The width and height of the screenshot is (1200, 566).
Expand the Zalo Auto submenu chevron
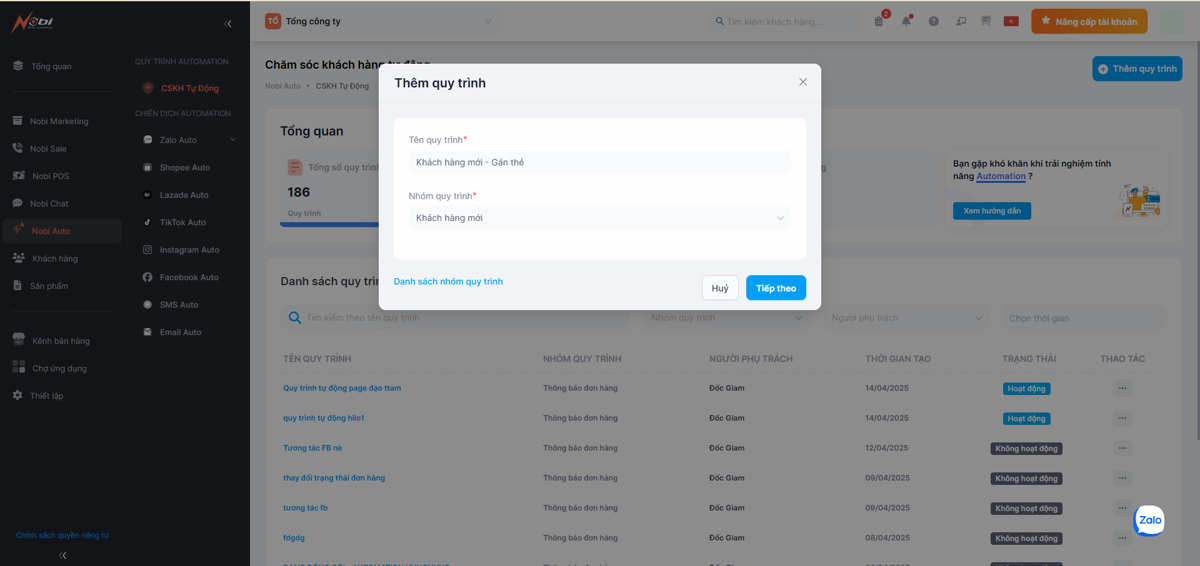pos(233,140)
